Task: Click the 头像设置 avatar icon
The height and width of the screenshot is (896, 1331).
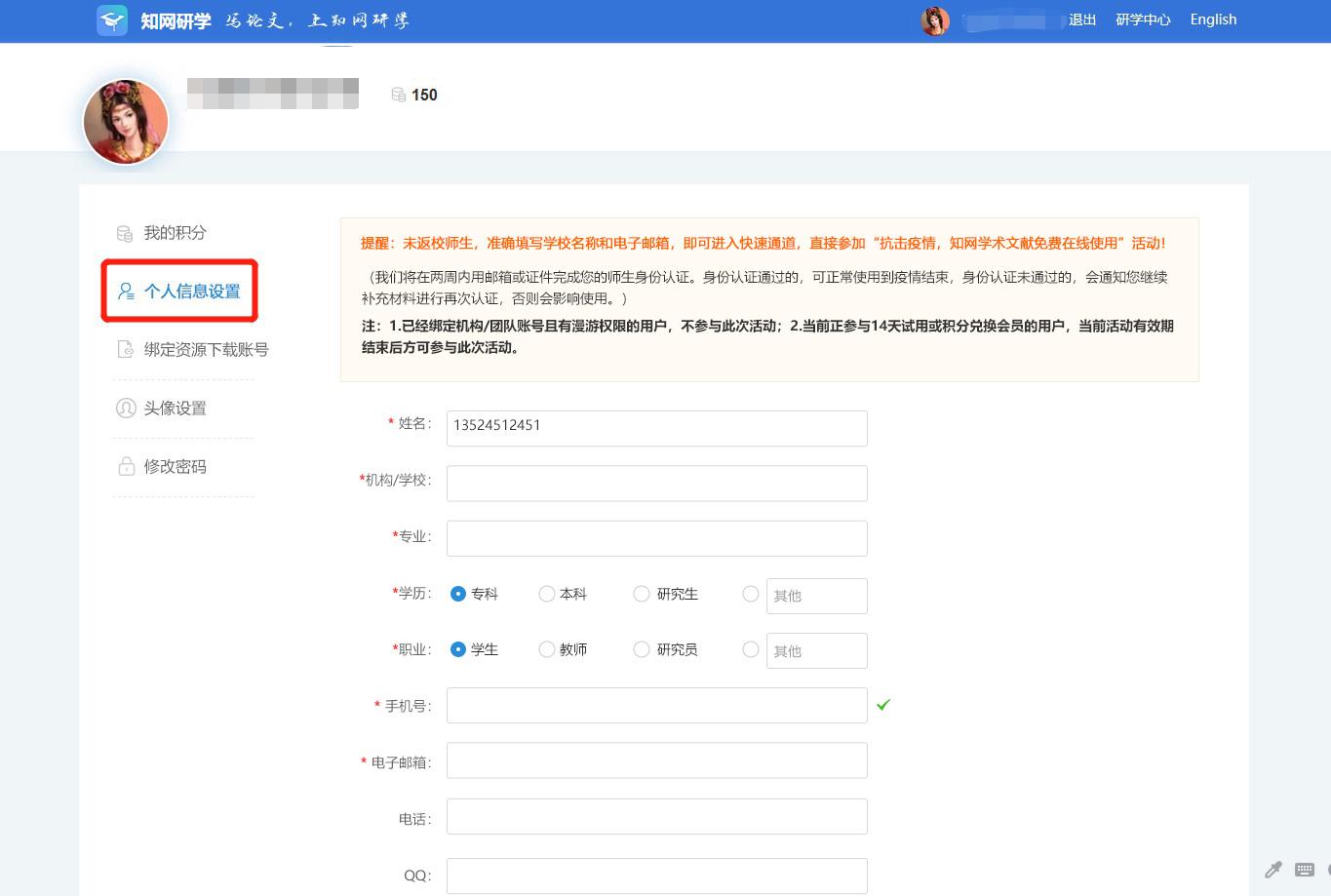Action: pyautogui.click(x=126, y=408)
